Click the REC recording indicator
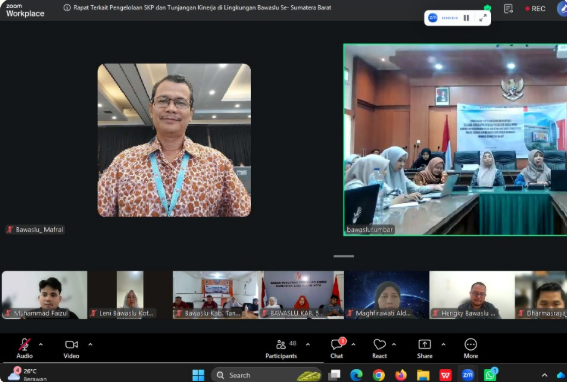 [535, 9]
